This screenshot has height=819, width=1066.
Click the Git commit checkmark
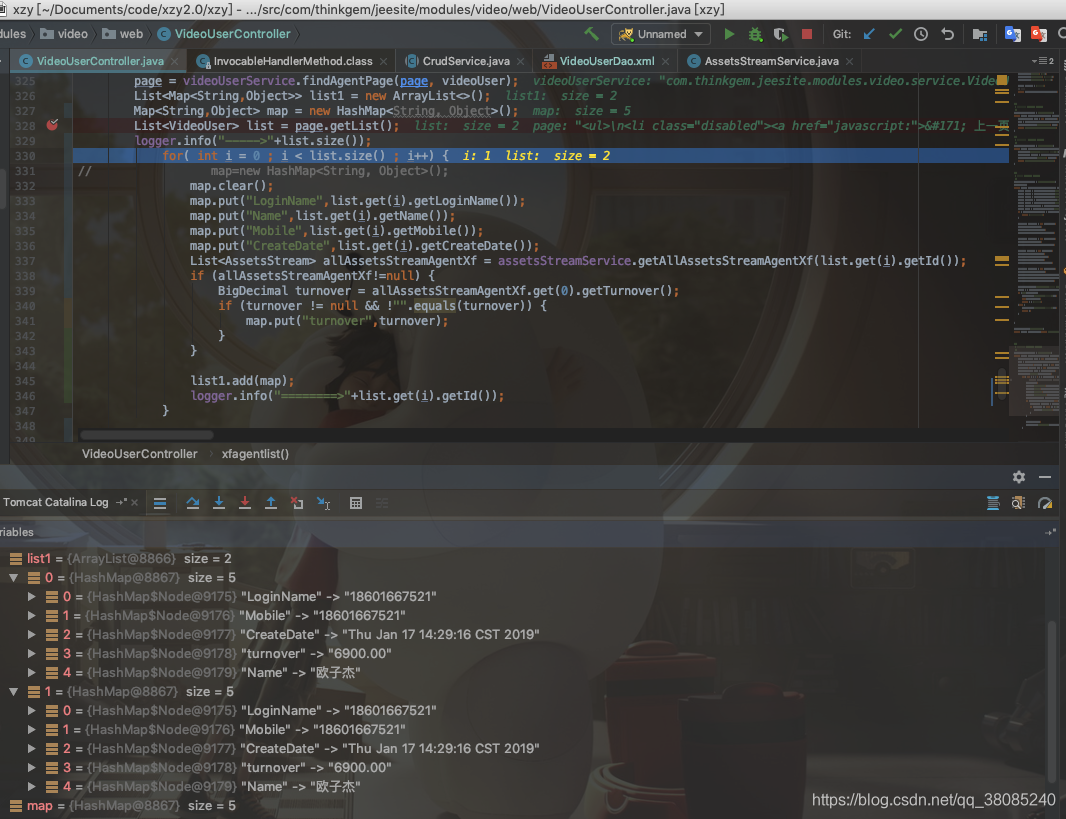click(895, 34)
